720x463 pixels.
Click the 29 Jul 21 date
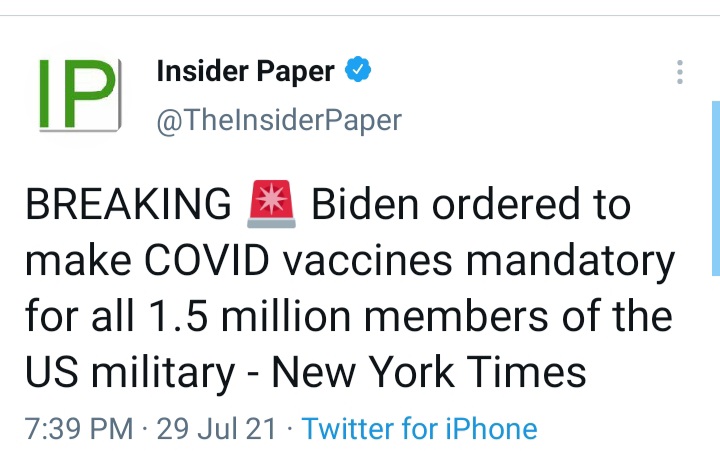[x=214, y=429]
